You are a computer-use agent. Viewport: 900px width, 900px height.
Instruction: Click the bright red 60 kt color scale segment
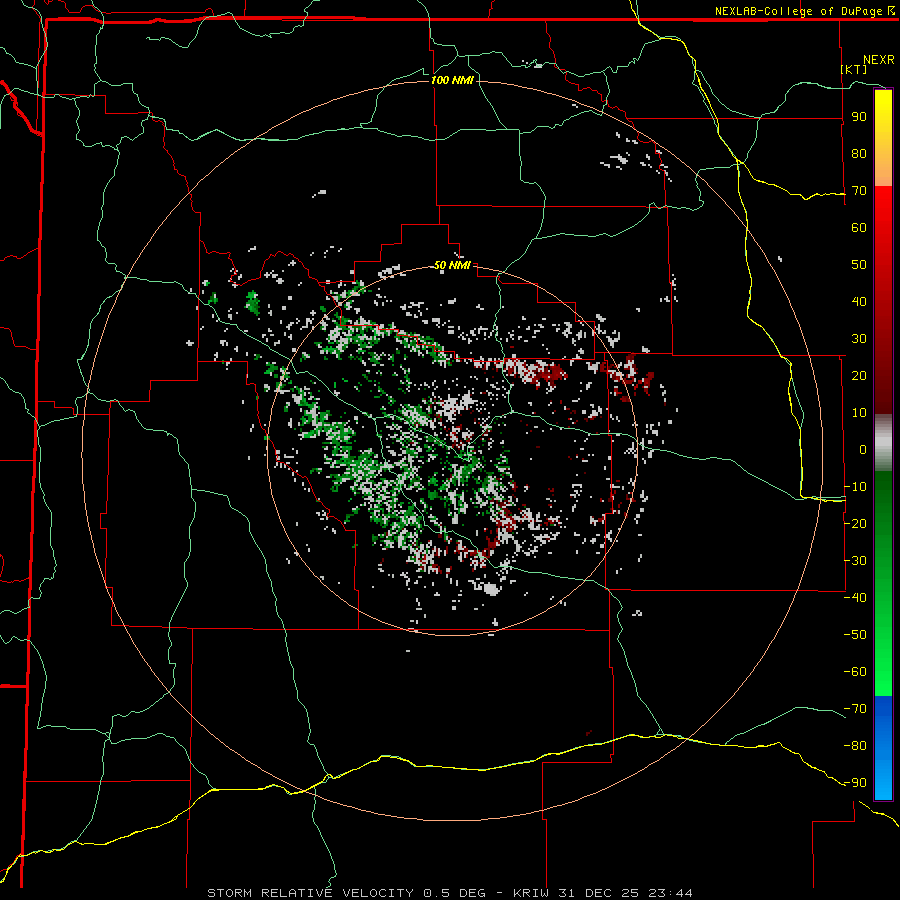point(883,227)
